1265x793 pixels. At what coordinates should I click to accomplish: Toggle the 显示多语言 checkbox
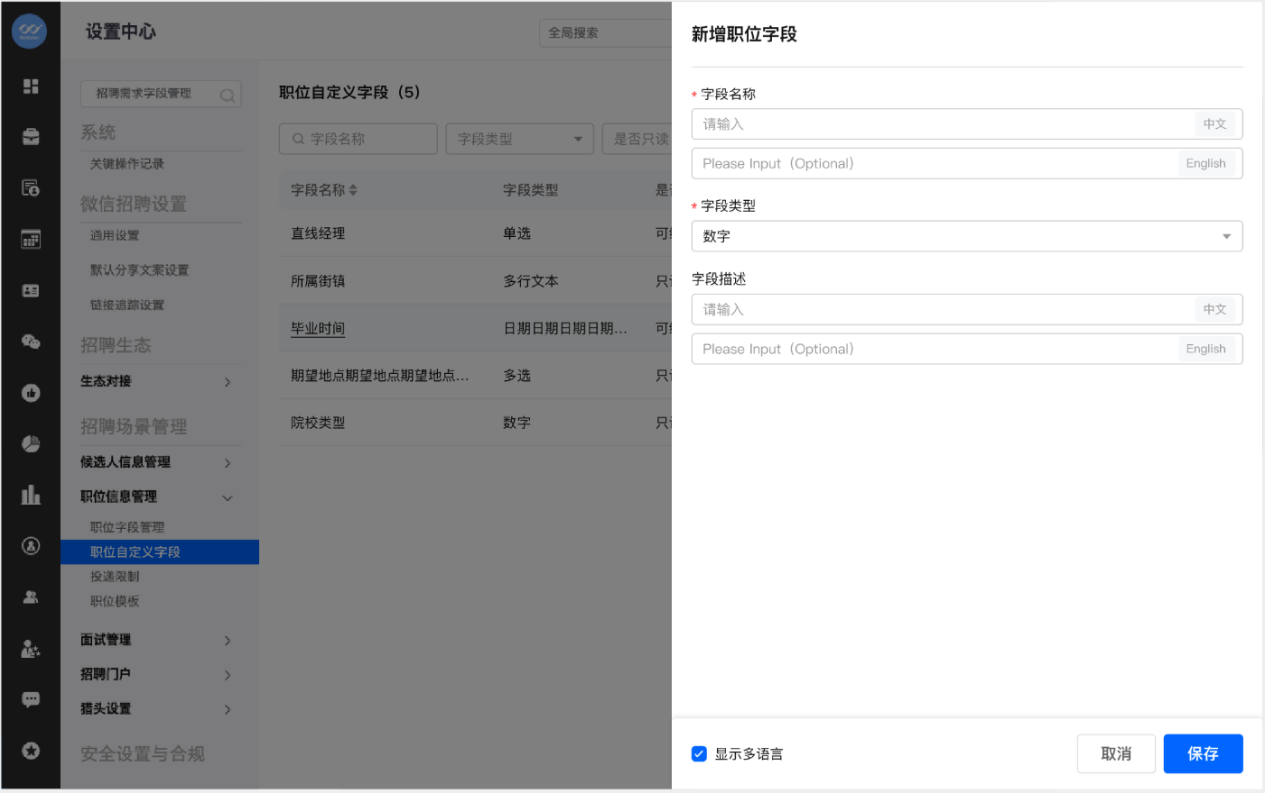(x=699, y=754)
